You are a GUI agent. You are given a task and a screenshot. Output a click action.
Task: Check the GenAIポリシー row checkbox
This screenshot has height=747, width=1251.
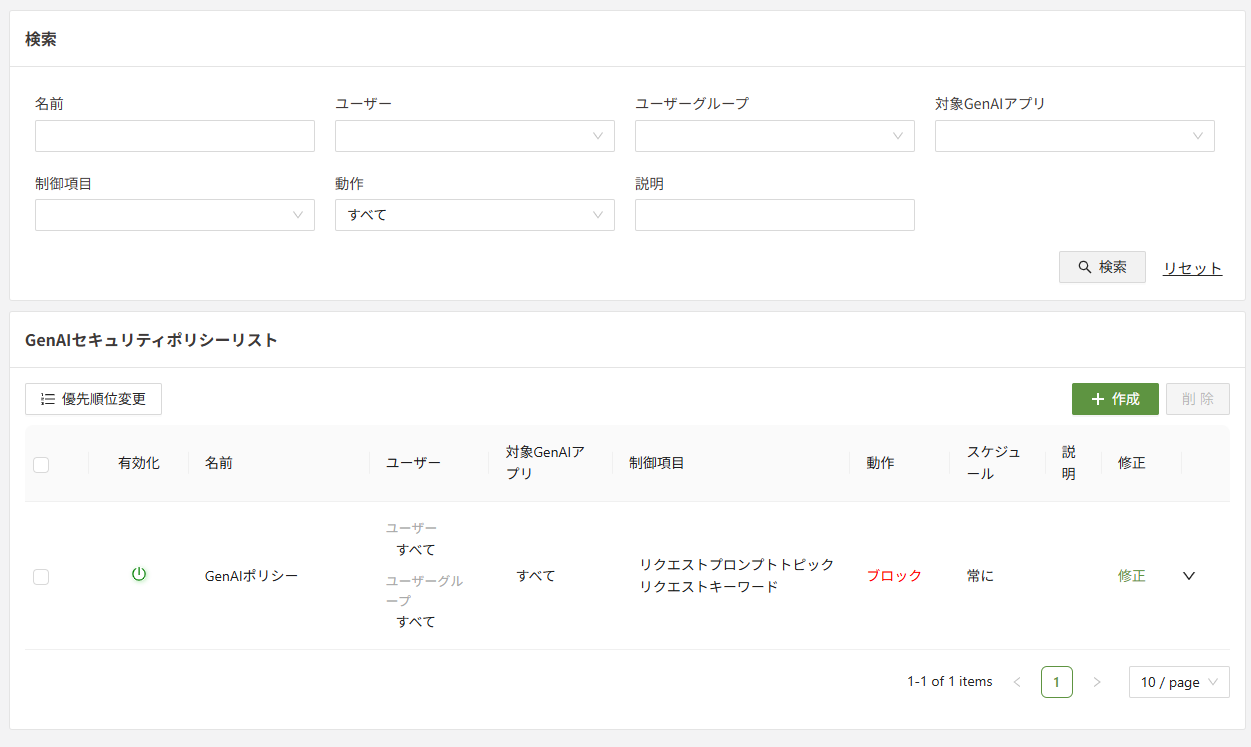tap(41, 577)
